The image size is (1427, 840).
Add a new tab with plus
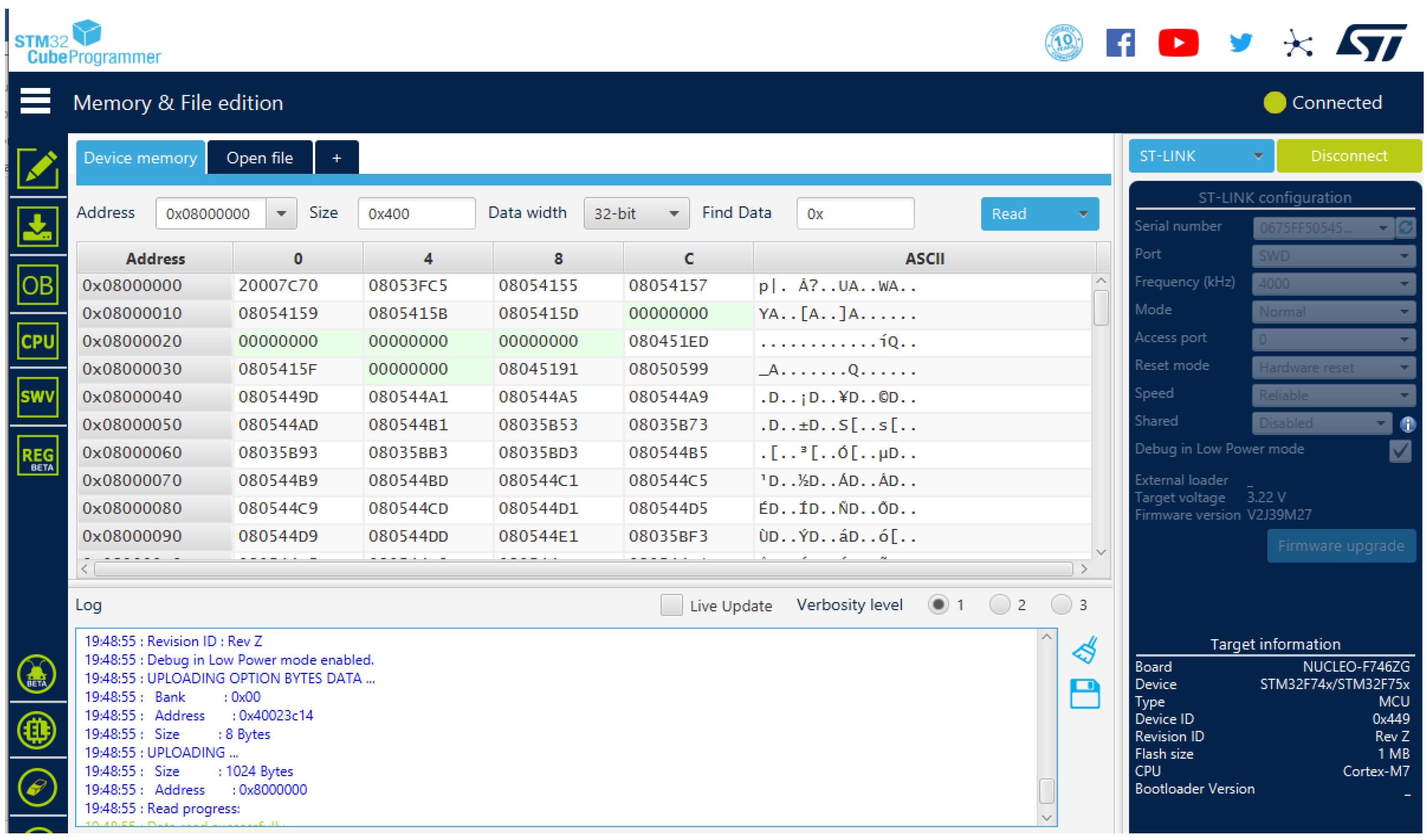pyautogui.click(x=337, y=158)
